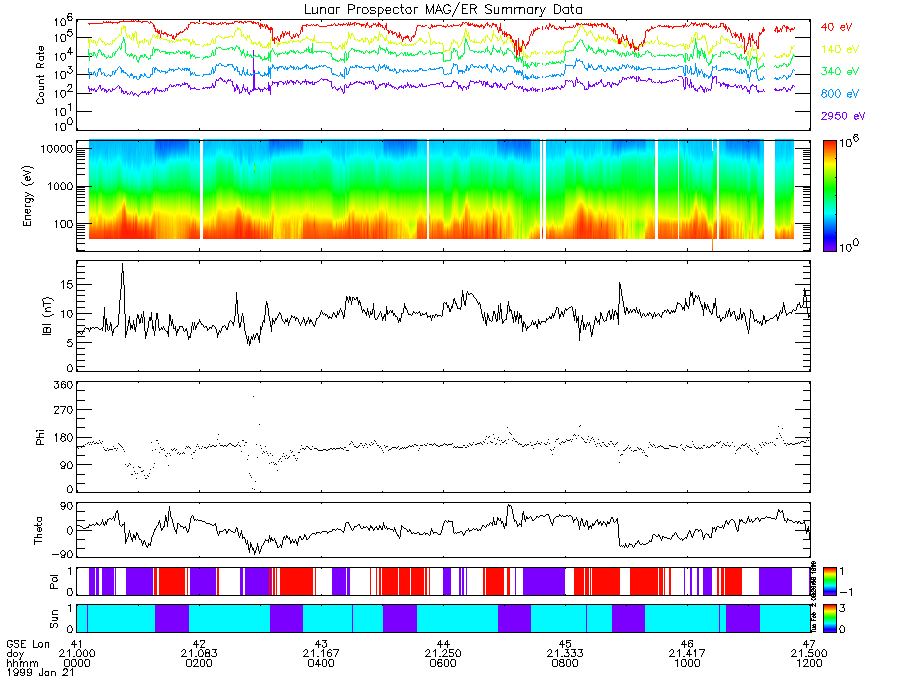Viewport: 900px width, 700px height.
Task: Click the purple '2950 eV' legend label
Action: 843,116
